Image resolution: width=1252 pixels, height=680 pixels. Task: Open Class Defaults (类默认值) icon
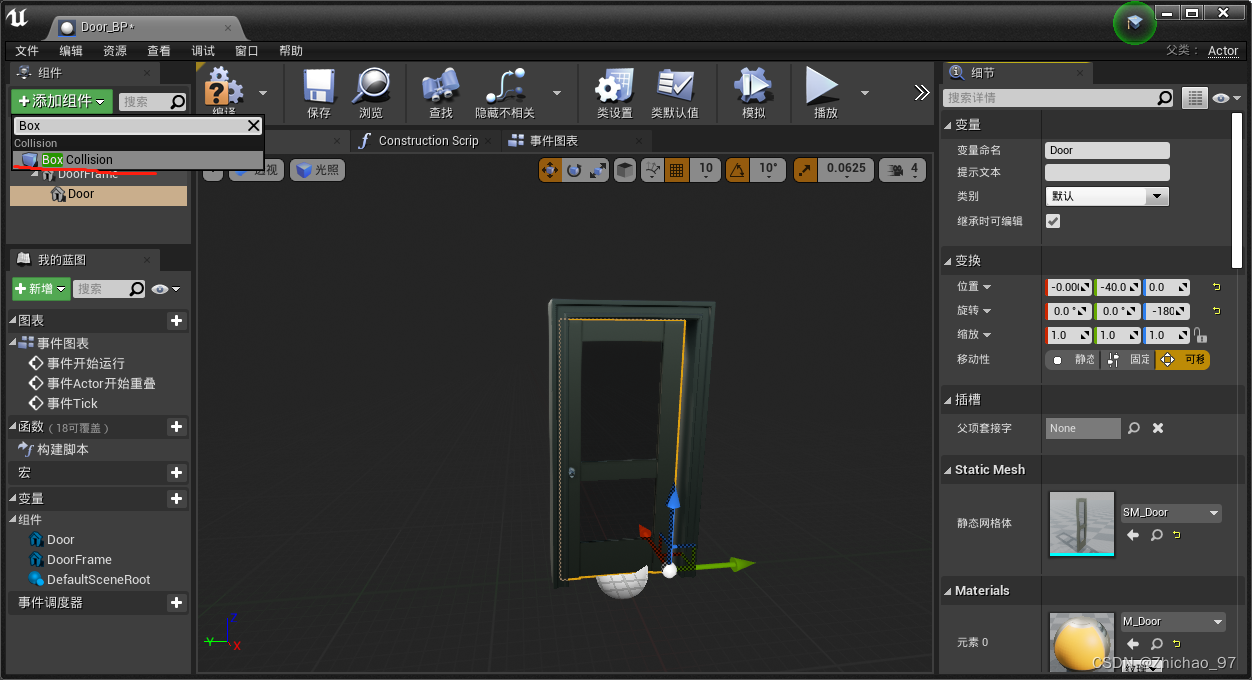[675, 87]
